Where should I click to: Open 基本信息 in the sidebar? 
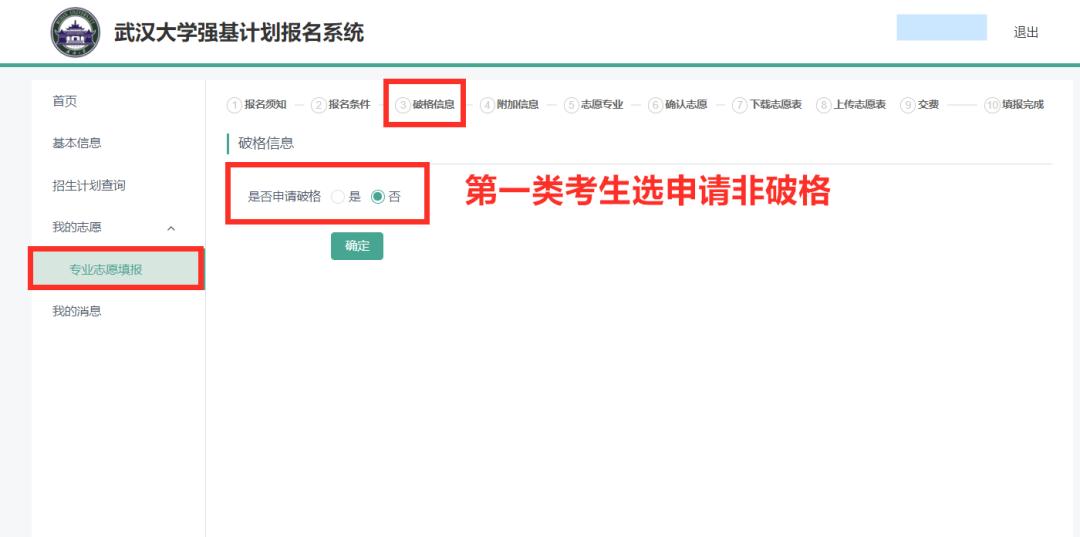76,143
